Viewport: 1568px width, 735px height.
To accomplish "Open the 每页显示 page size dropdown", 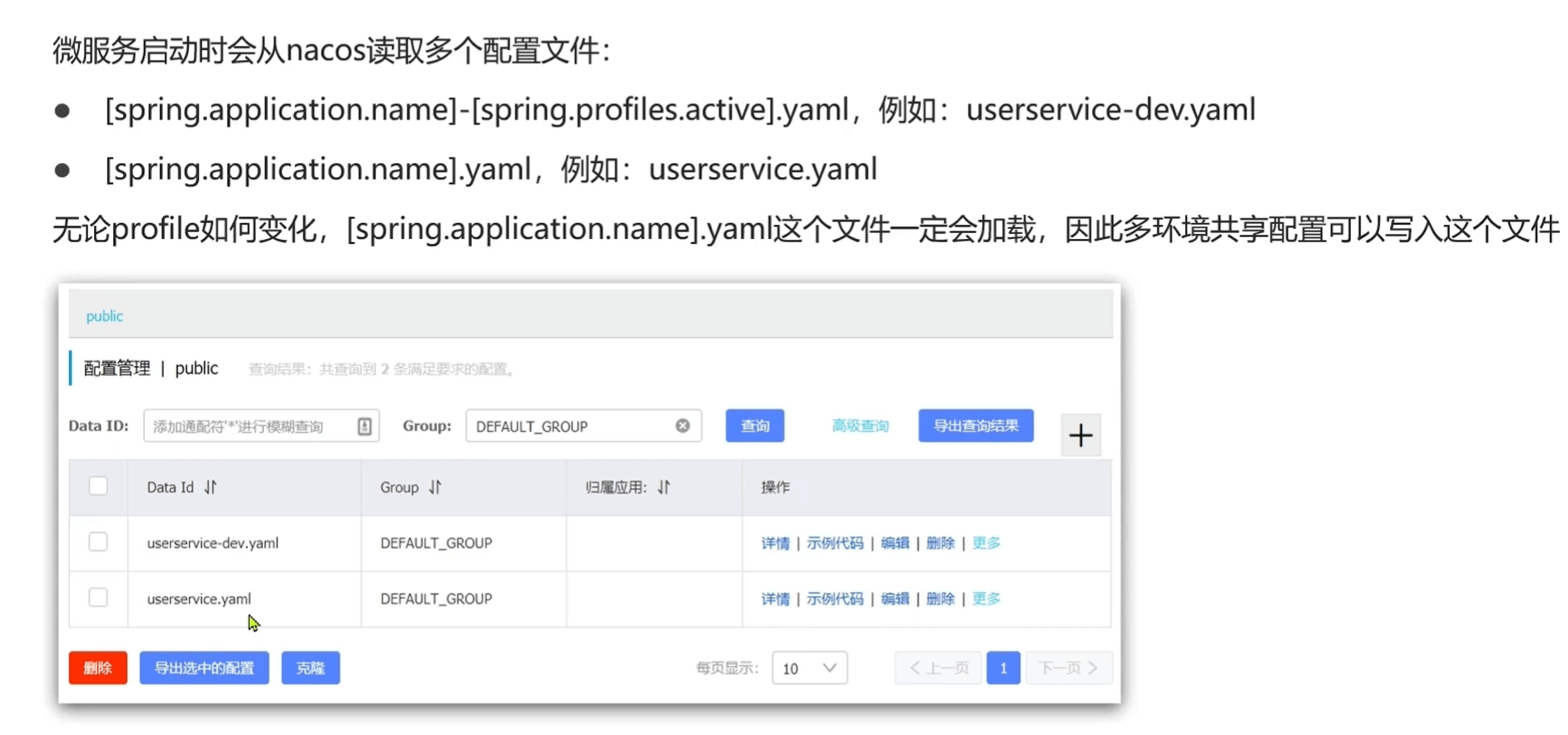I will 809,668.
